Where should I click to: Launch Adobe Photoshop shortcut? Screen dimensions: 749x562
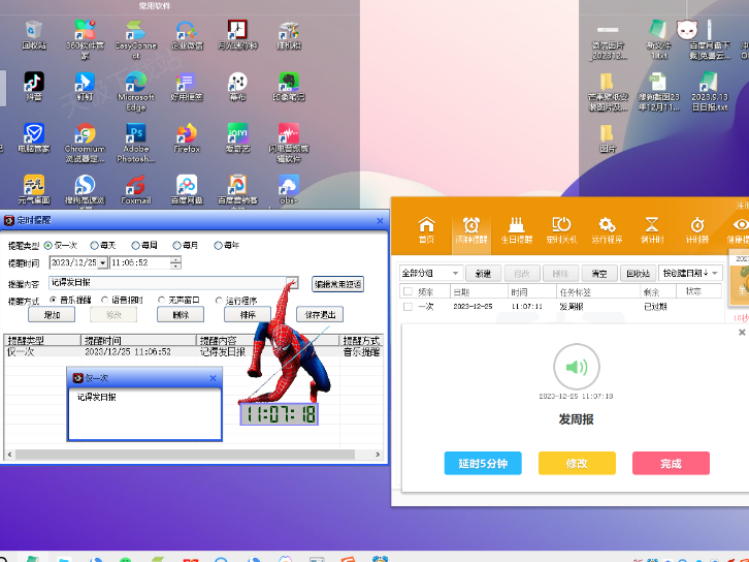pyautogui.click(x=136, y=142)
